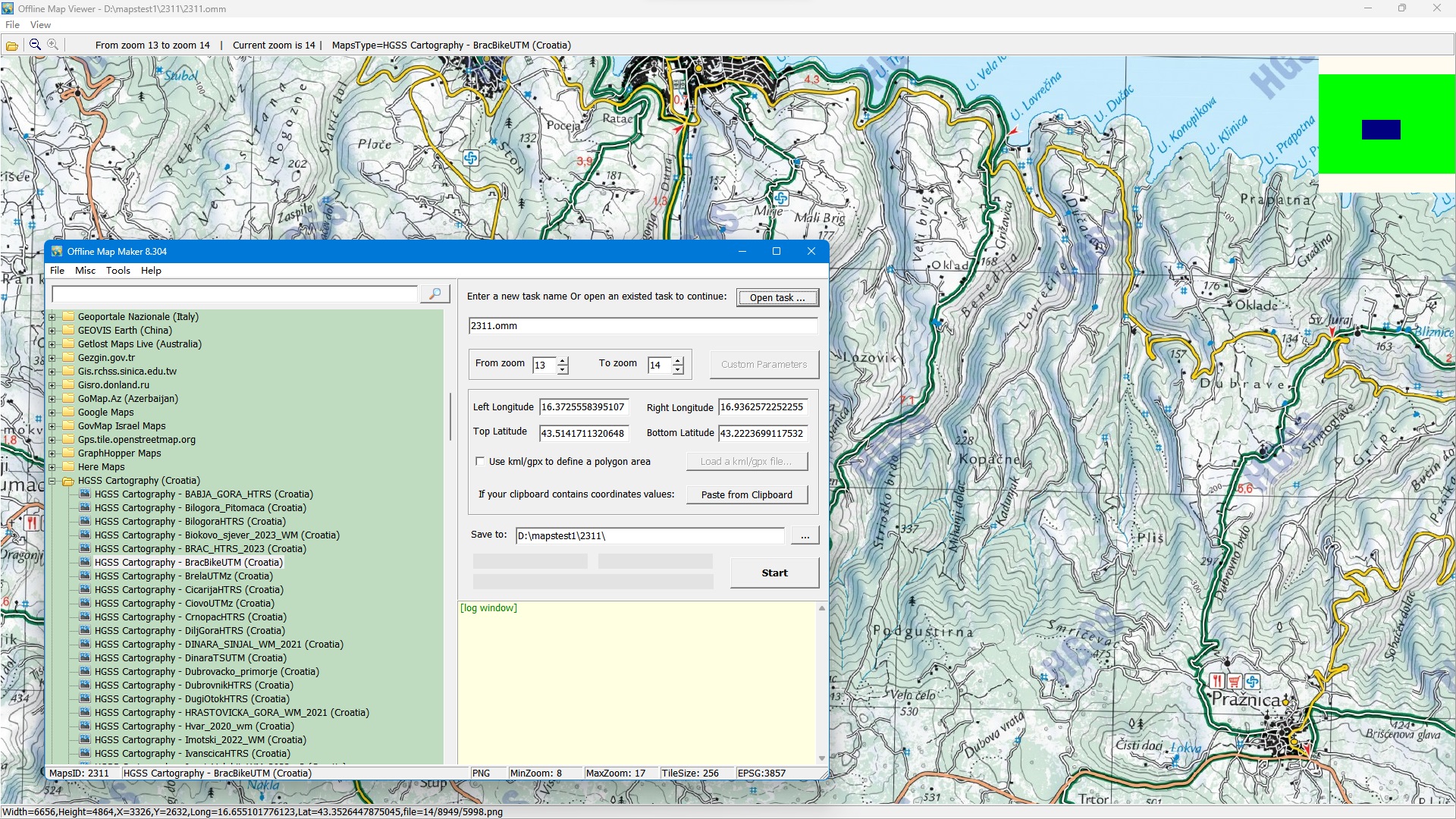
Task: Click the task name field showing 2311.omm
Action: pyautogui.click(x=643, y=326)
